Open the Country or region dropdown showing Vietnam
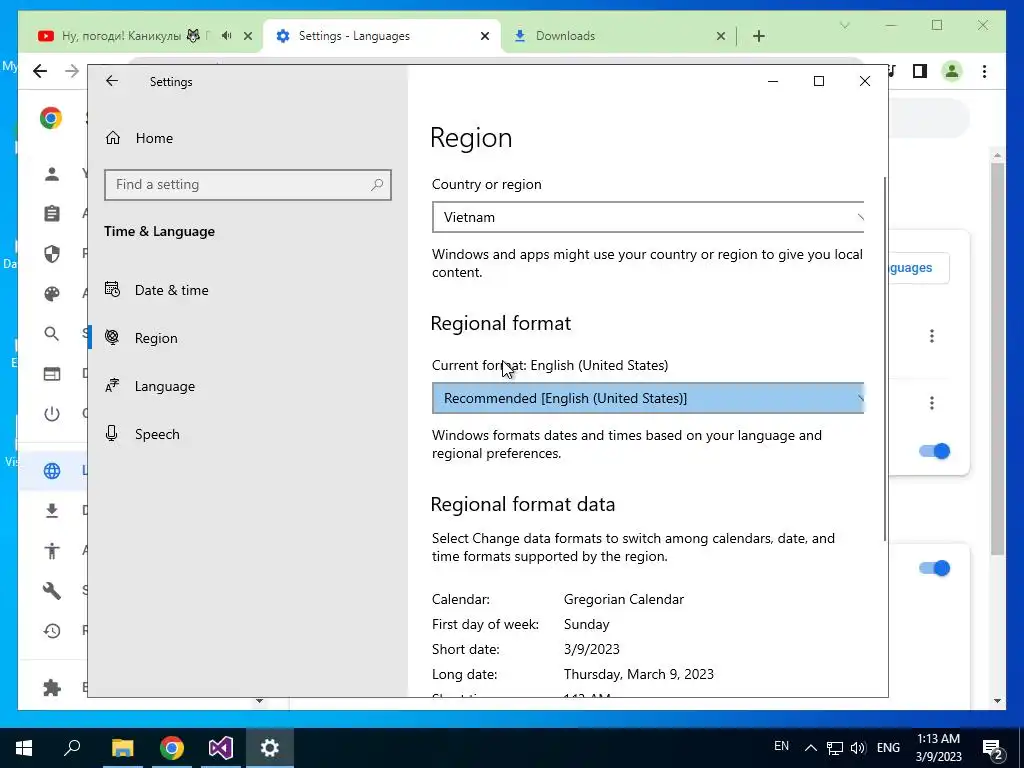Viewport: 1024px width, 768px height. pyautogui.click(x=648, y=217)
